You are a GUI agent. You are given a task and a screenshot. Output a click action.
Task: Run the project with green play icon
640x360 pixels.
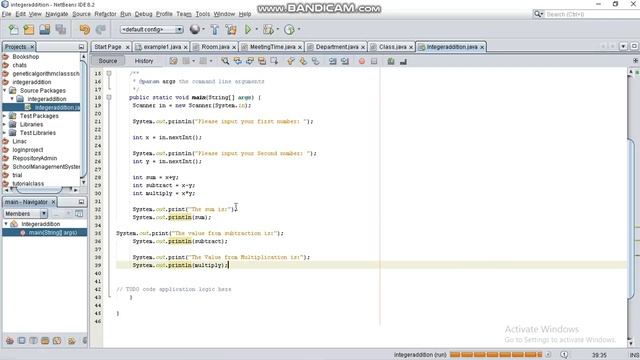[x=248, y=29]
